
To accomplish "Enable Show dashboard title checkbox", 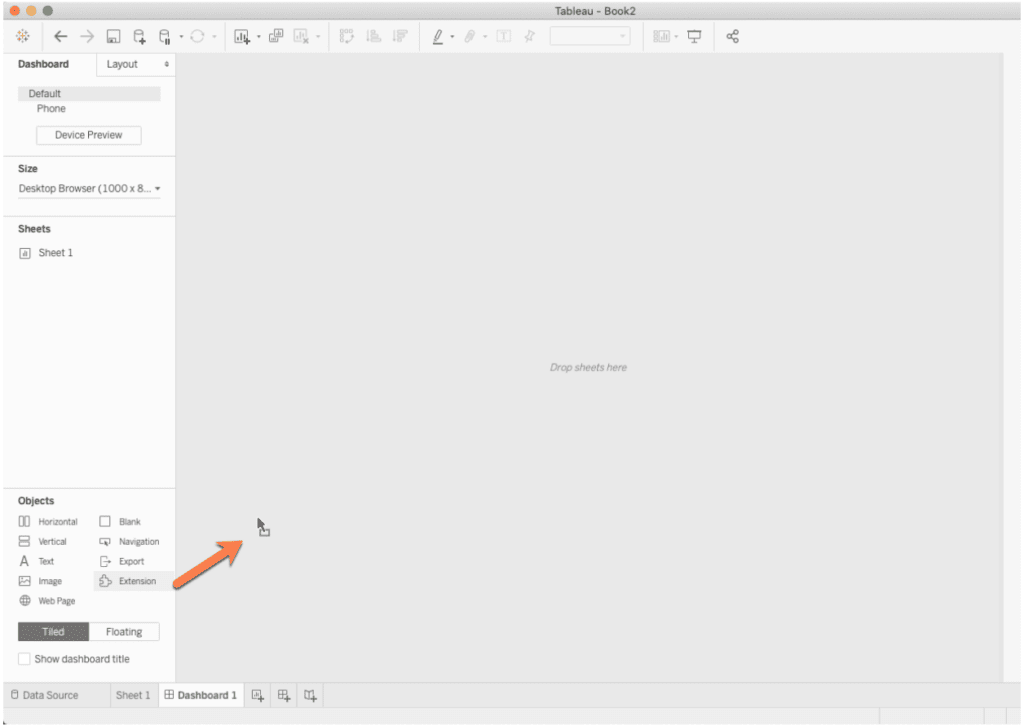I will pos(24,659).
